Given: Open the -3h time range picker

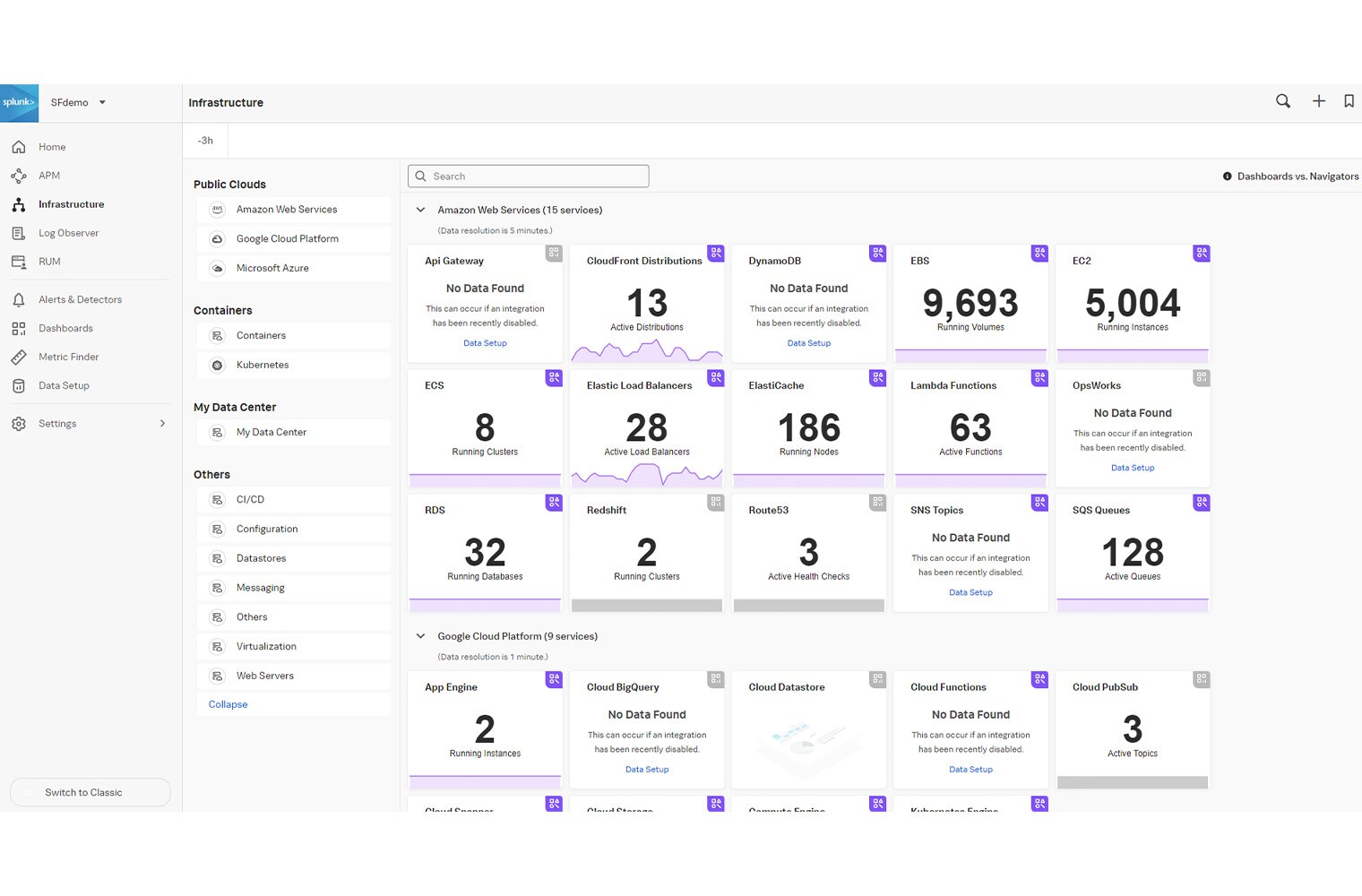Looking at the screenshot, I should point(205,141).
